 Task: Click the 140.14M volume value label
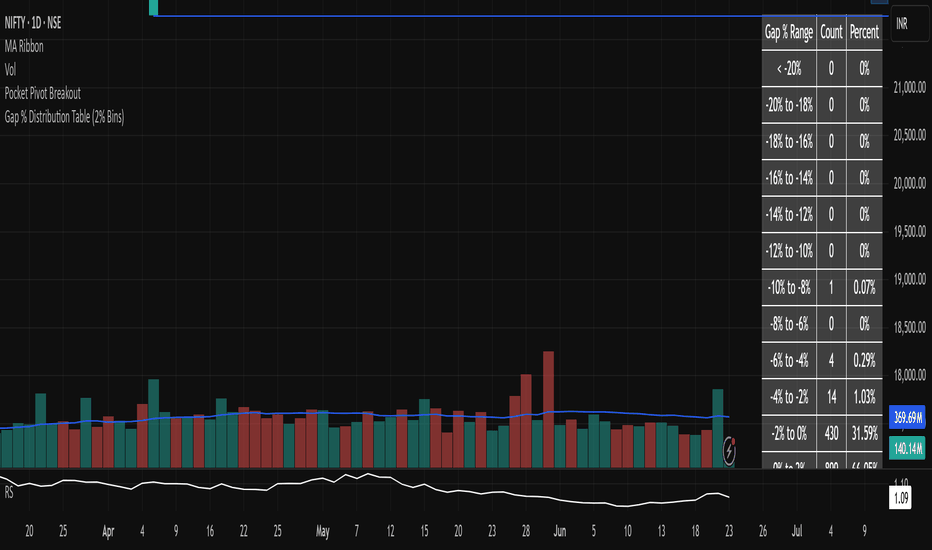tap(907, 448)
